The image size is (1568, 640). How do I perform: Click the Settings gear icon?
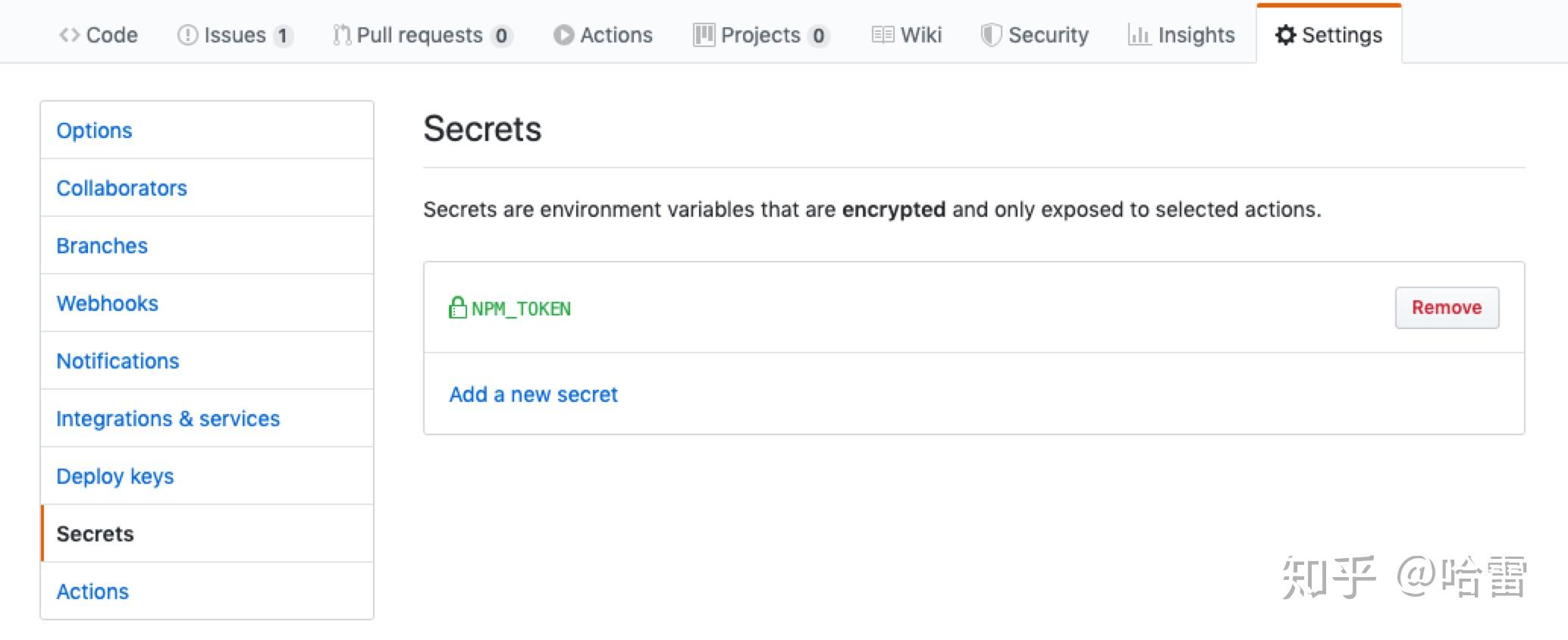(1287, 34)
